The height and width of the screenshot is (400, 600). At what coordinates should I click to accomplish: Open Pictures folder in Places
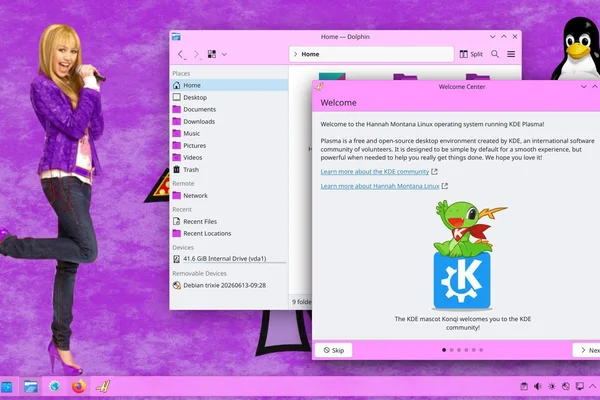[229, 145]
